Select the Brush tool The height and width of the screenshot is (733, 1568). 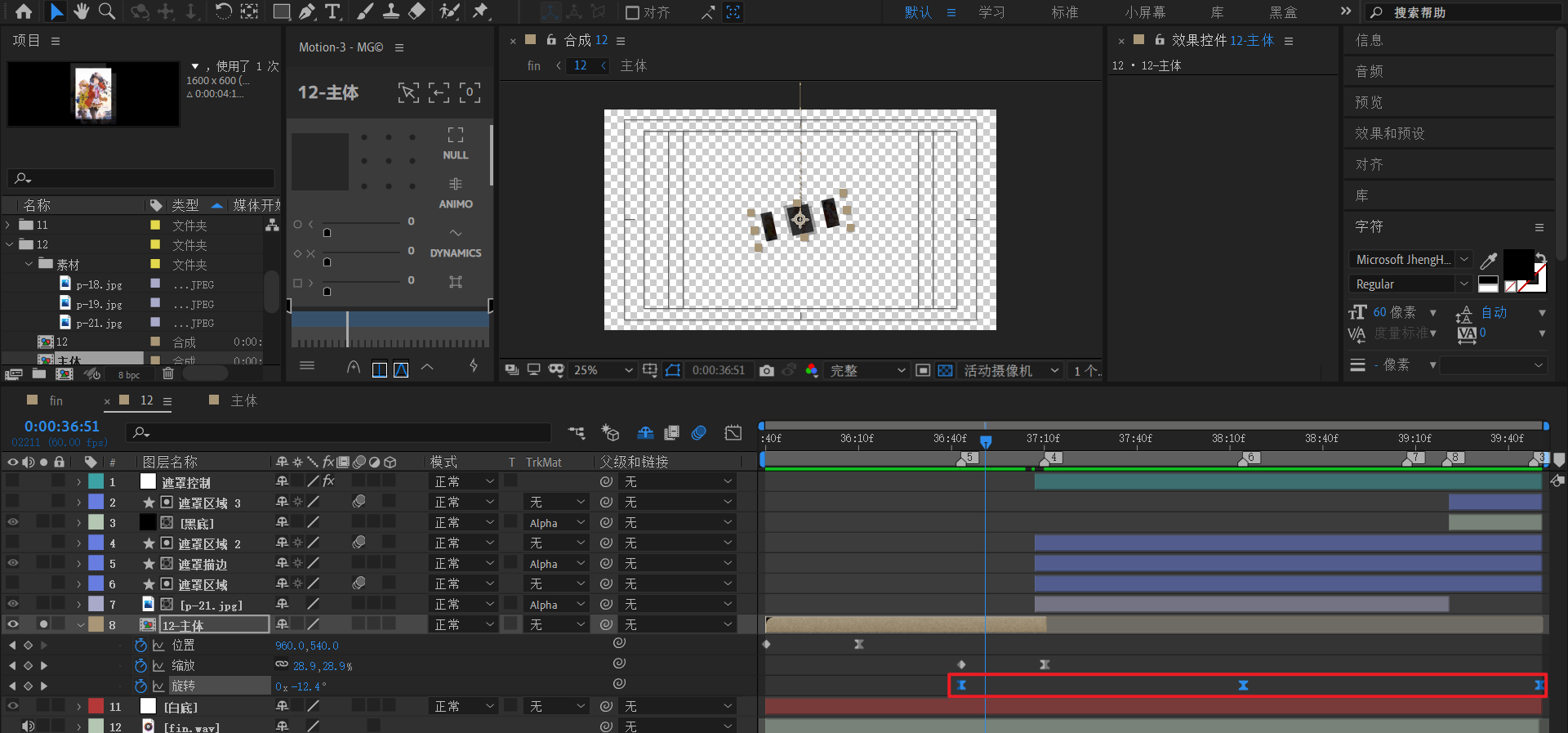365,11
